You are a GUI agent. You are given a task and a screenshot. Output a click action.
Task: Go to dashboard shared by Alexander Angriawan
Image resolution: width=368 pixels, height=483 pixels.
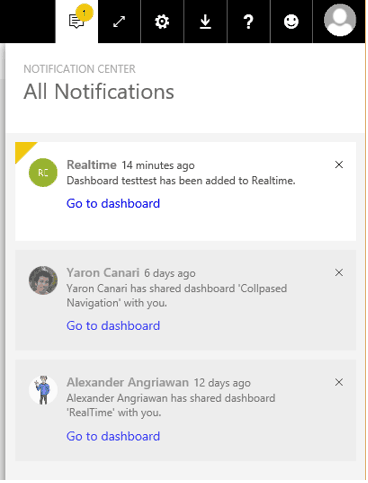[x=113, y=436]
